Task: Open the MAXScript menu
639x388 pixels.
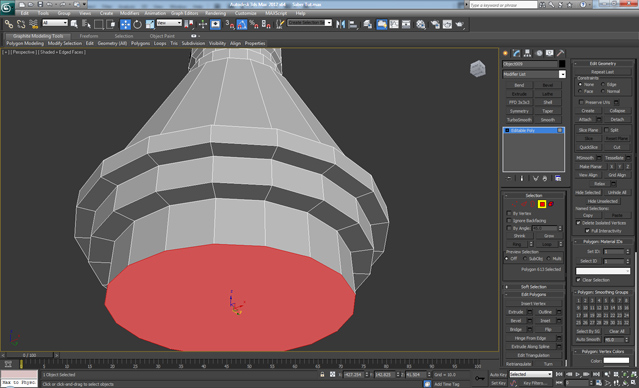Action: tap(276, 13)
